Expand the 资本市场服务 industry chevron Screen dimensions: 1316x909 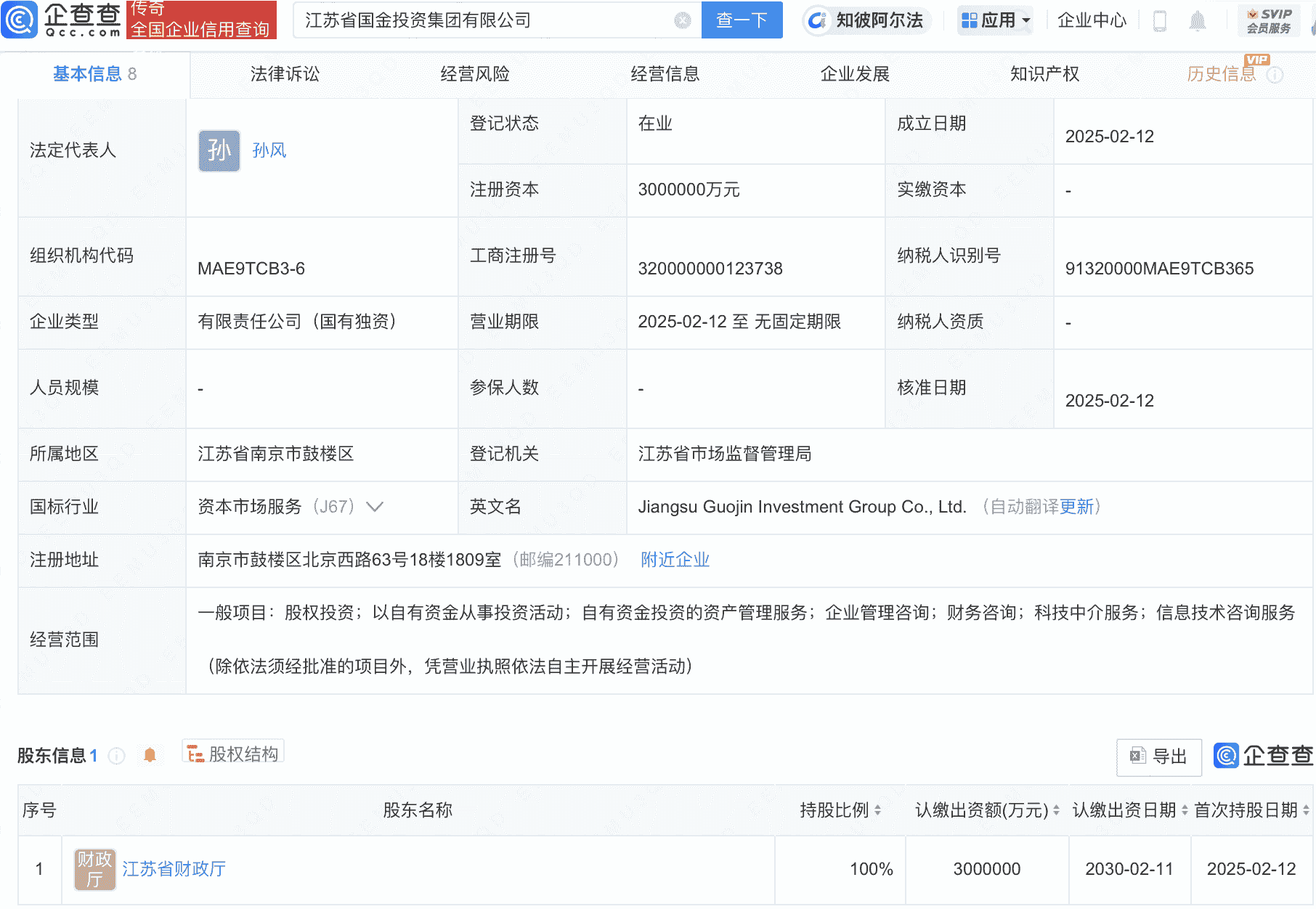pyautogui.click(x=375, y=507)
